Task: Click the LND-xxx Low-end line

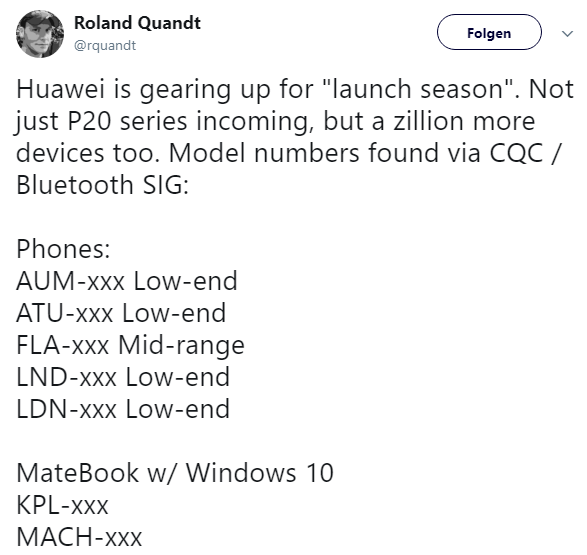Action: pyautogui.click(x=123, y=377)
